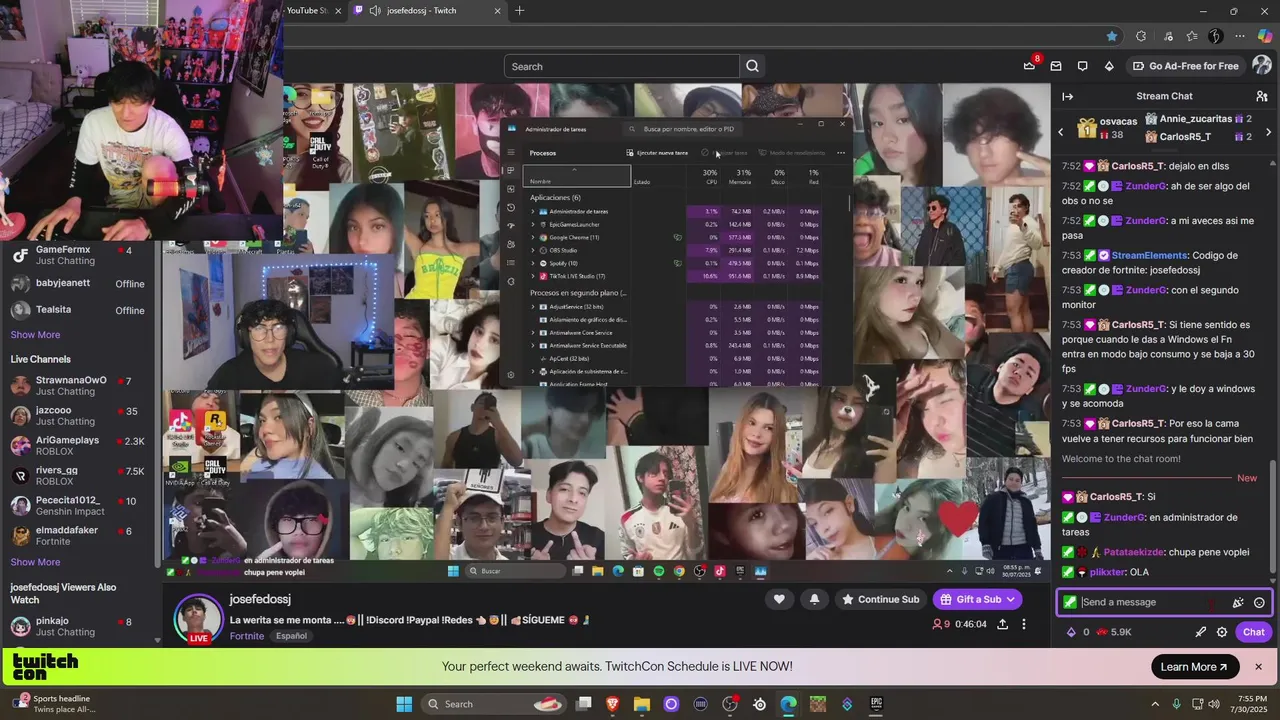This screenshot has width=1280, height=720.
Task: Open rivers_gg channel in the sidebar
Action: [81, 475]
